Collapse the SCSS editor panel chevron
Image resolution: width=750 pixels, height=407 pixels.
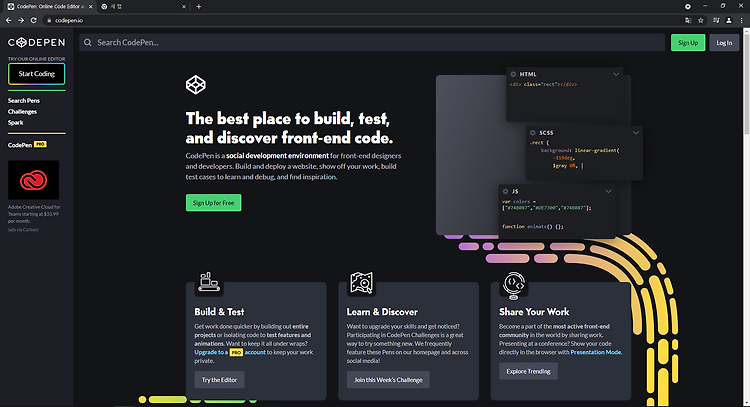pos(636,132)
